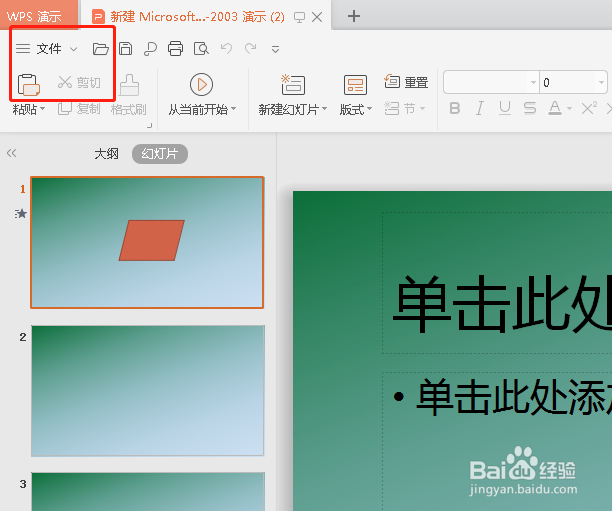Click the 格式刷 format painter icon
The image size is (612, 511).
(x=129, y=85)
